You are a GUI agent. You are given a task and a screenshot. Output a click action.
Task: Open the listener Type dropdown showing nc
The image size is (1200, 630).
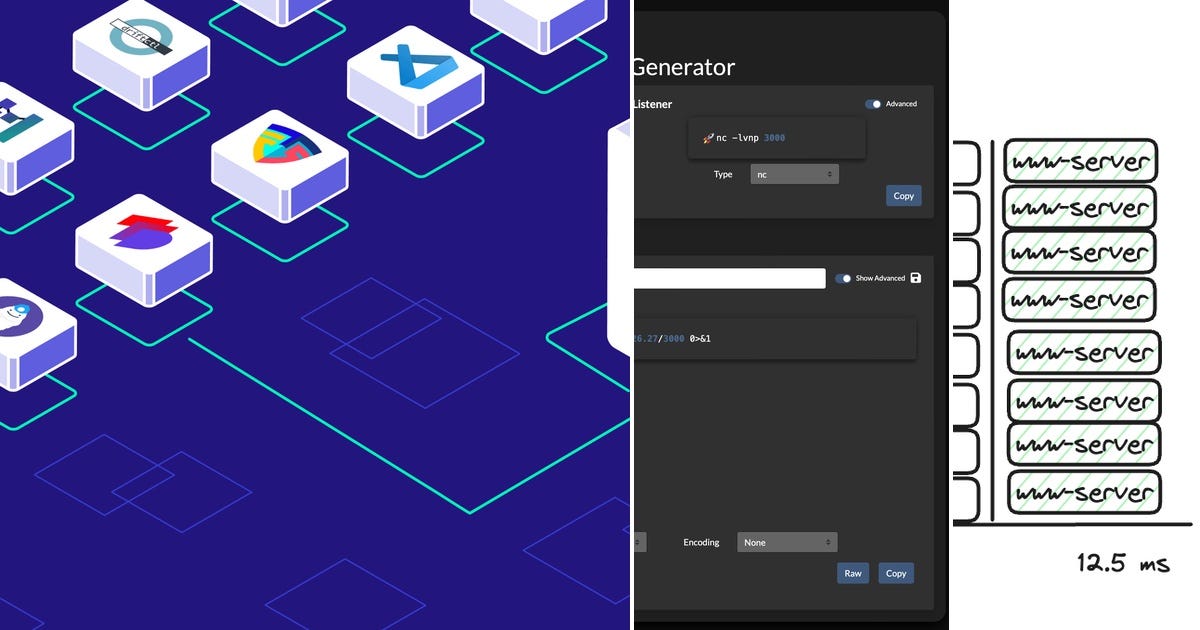click(x=793, y=173)
